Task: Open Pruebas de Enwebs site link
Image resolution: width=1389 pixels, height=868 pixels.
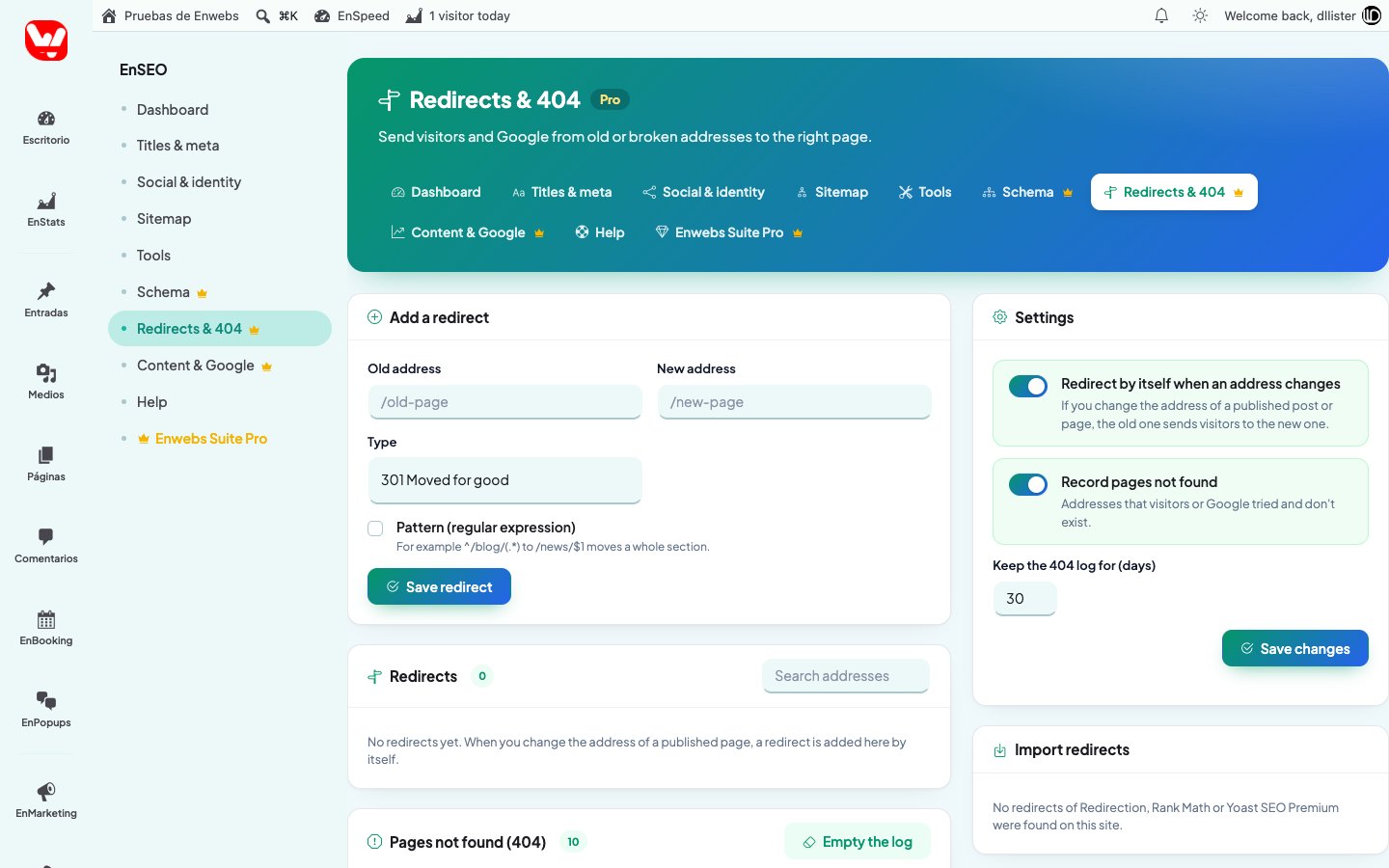Action: click(170, 15)
